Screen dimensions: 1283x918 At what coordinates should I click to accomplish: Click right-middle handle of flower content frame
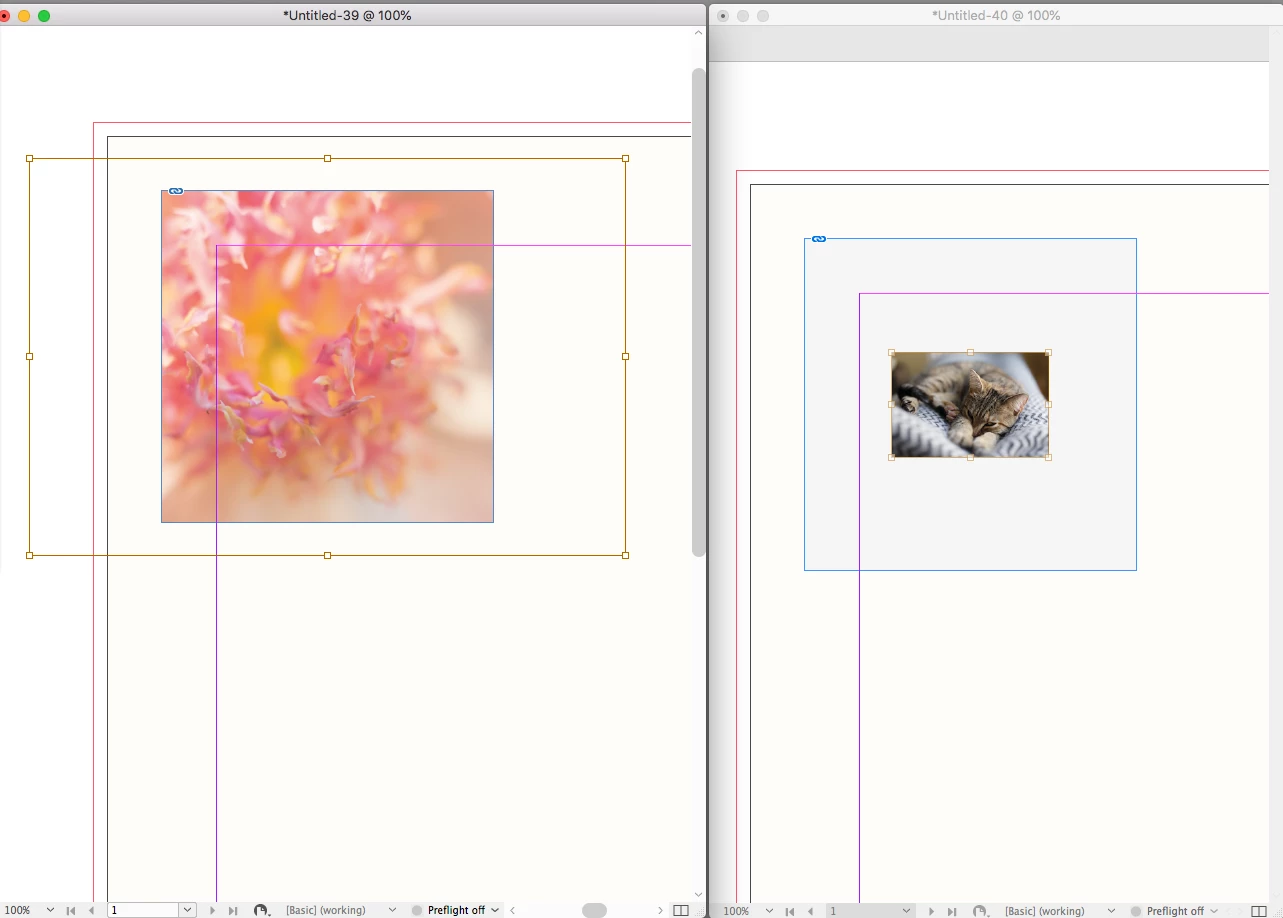click(626, 356)
